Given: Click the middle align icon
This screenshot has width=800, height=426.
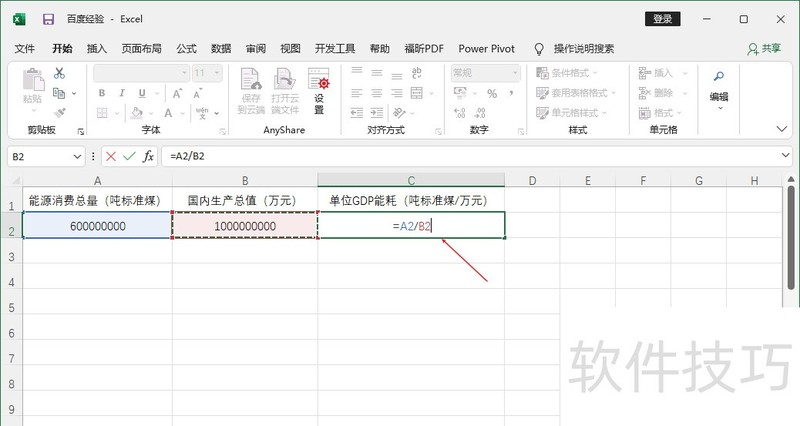Looking at the screenshot, I should [x=377, y=73].
